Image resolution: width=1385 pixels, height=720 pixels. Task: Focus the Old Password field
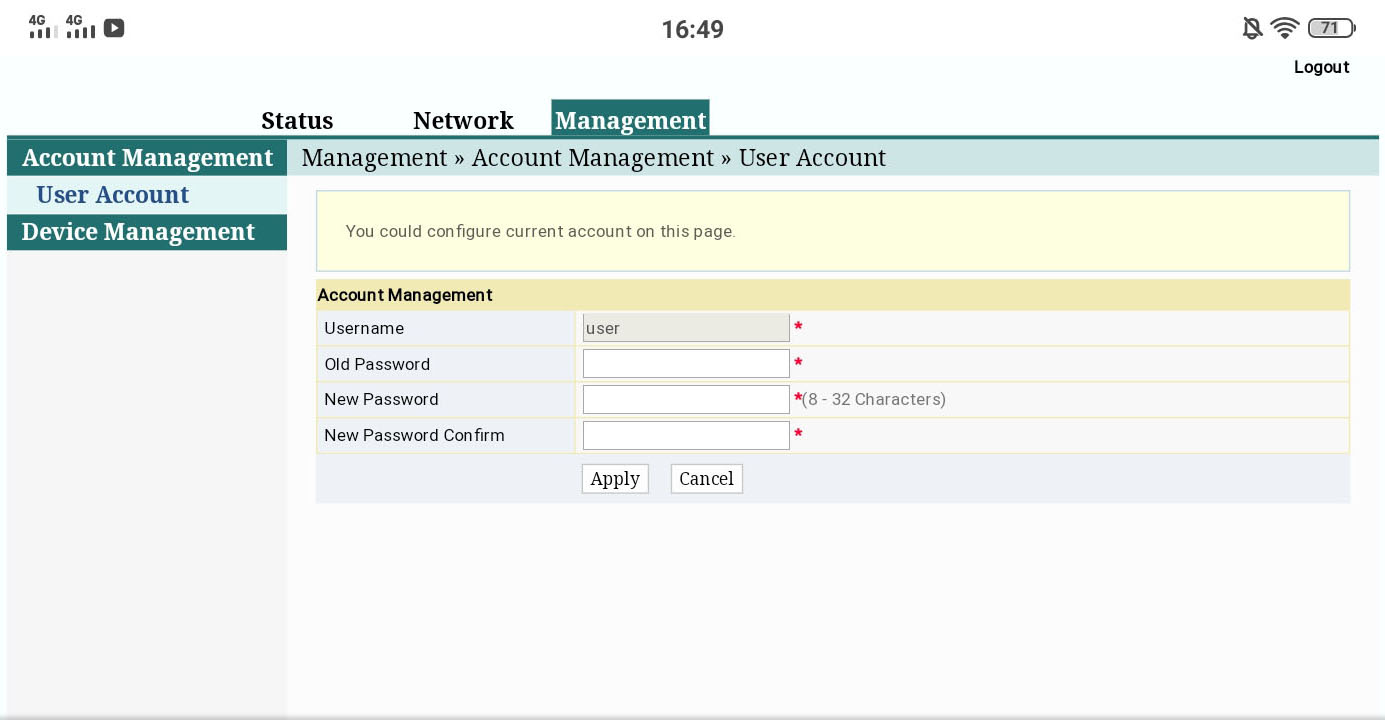(686, 364)
